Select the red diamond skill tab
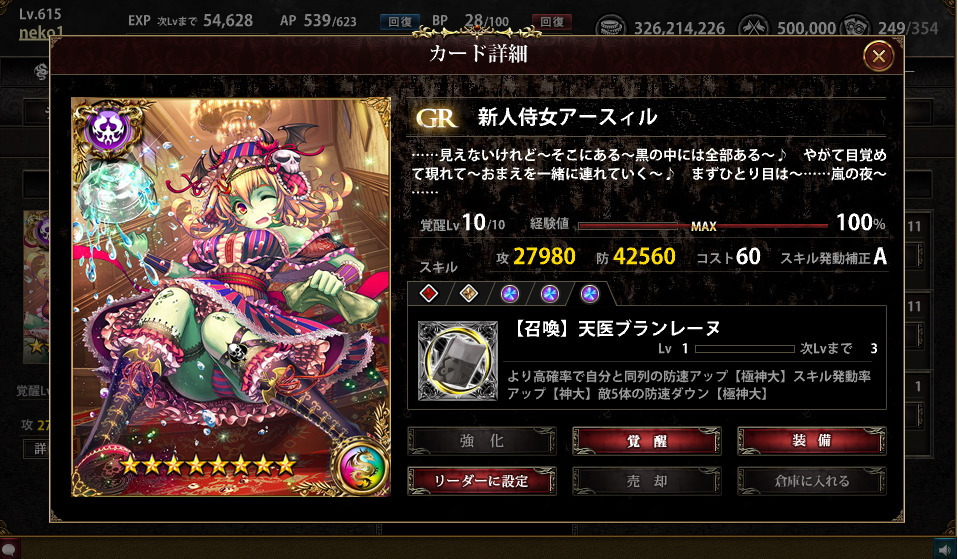This screenshot has height=559, width=958. click(x=429, y=294)
